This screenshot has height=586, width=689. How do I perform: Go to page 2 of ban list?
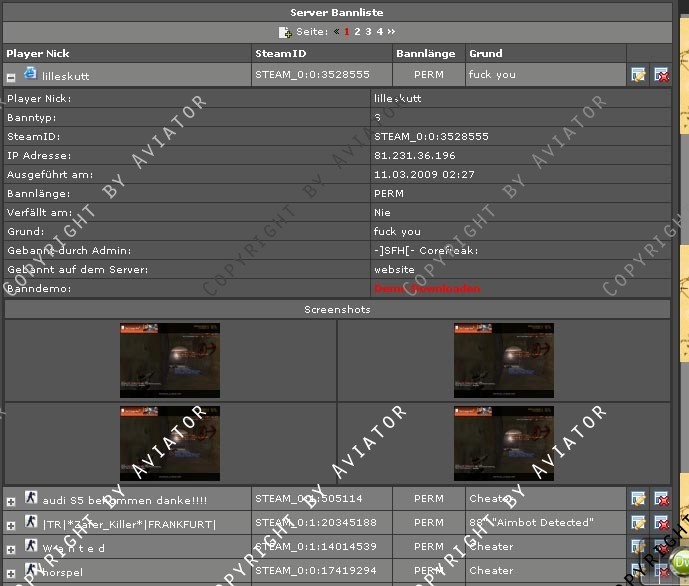357,32
